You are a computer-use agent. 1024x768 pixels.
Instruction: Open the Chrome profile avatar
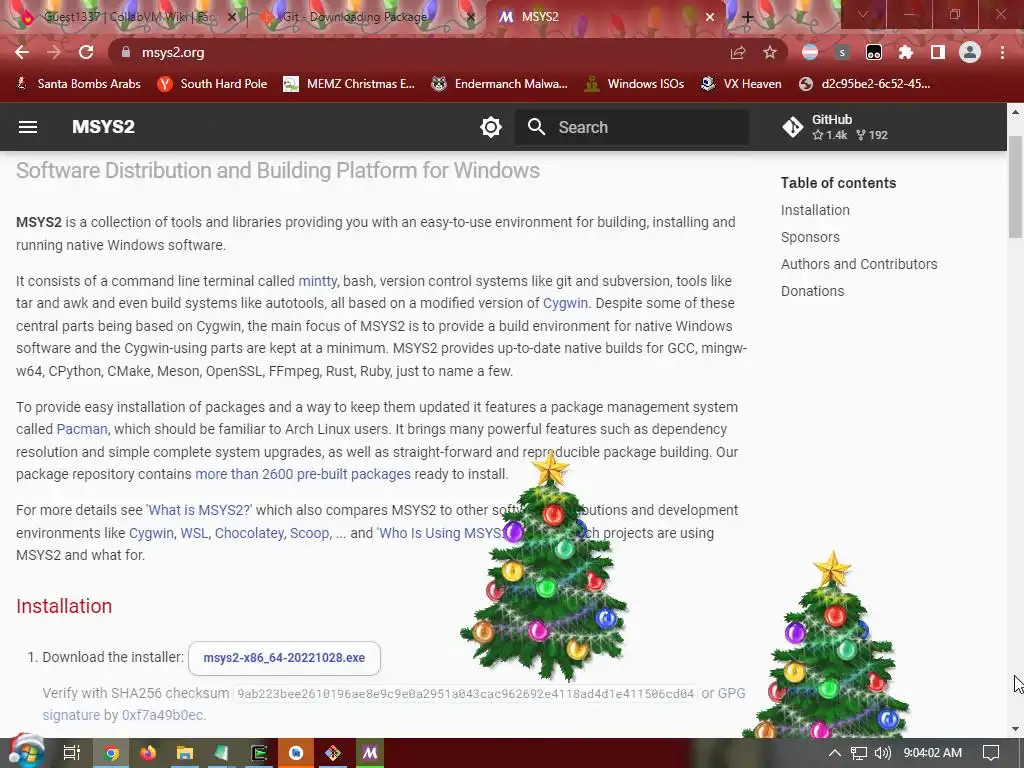coord(970,52)
